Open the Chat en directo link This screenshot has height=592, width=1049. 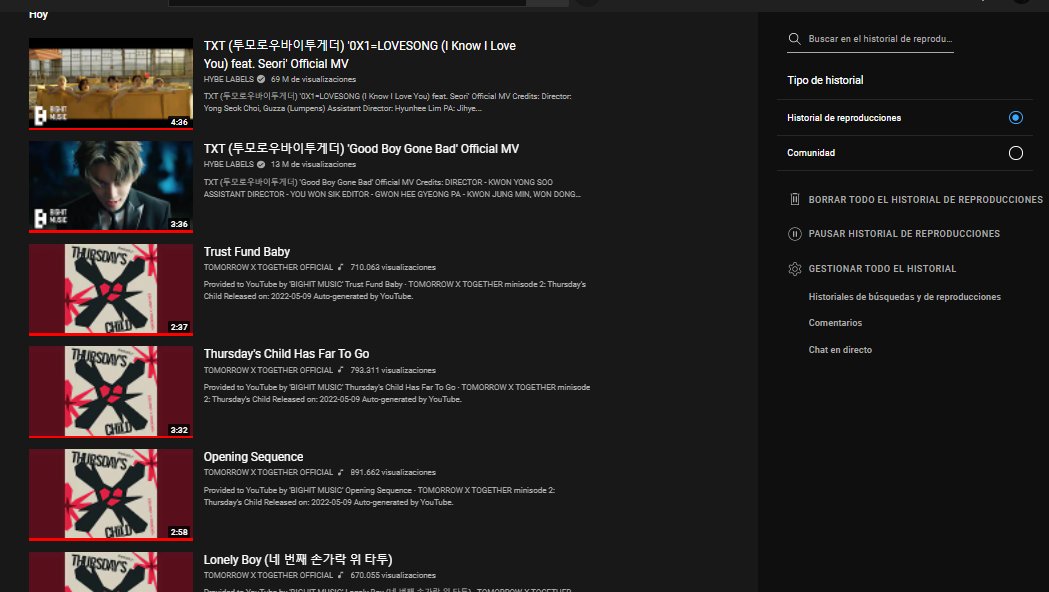point(840,349)
